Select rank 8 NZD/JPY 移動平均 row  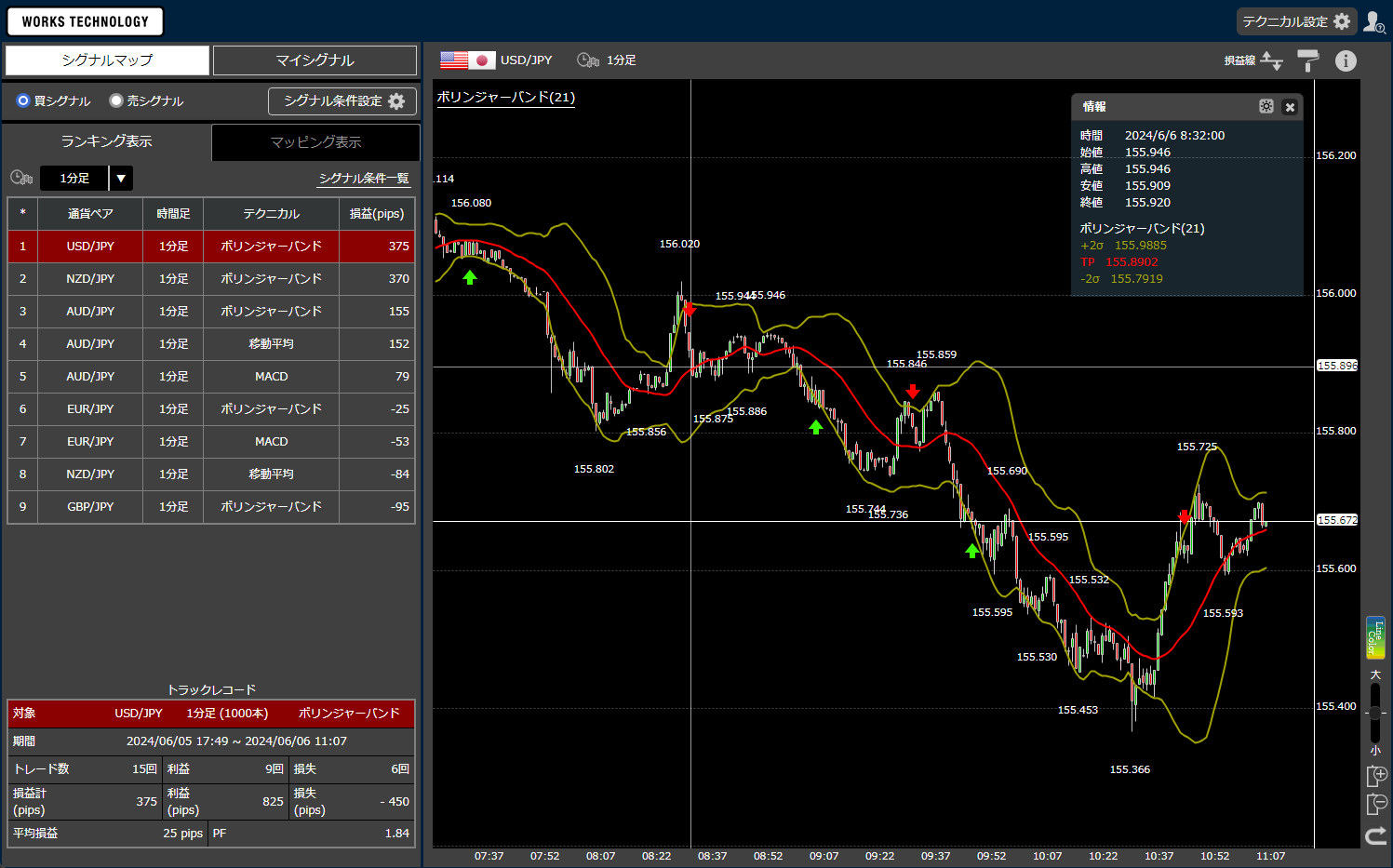point(211,474)
